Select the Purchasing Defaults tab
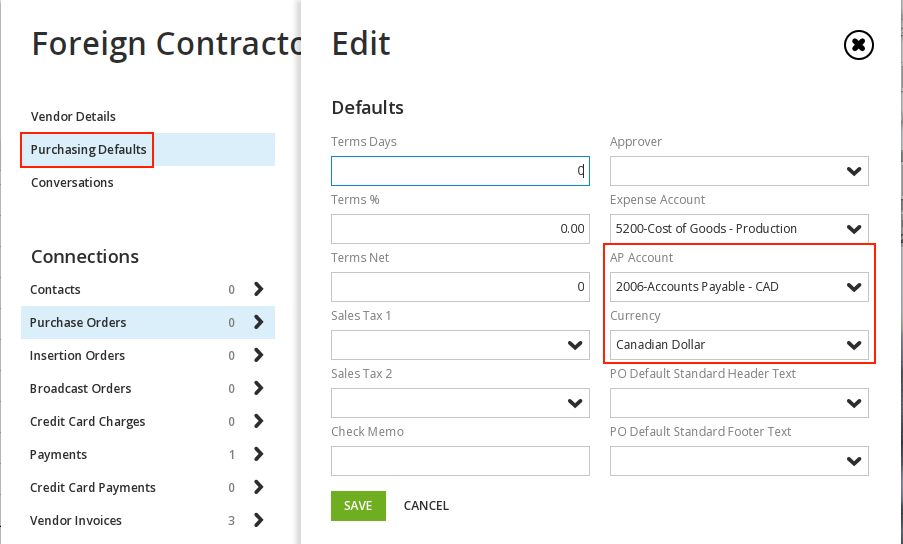 tap(88, 150)
